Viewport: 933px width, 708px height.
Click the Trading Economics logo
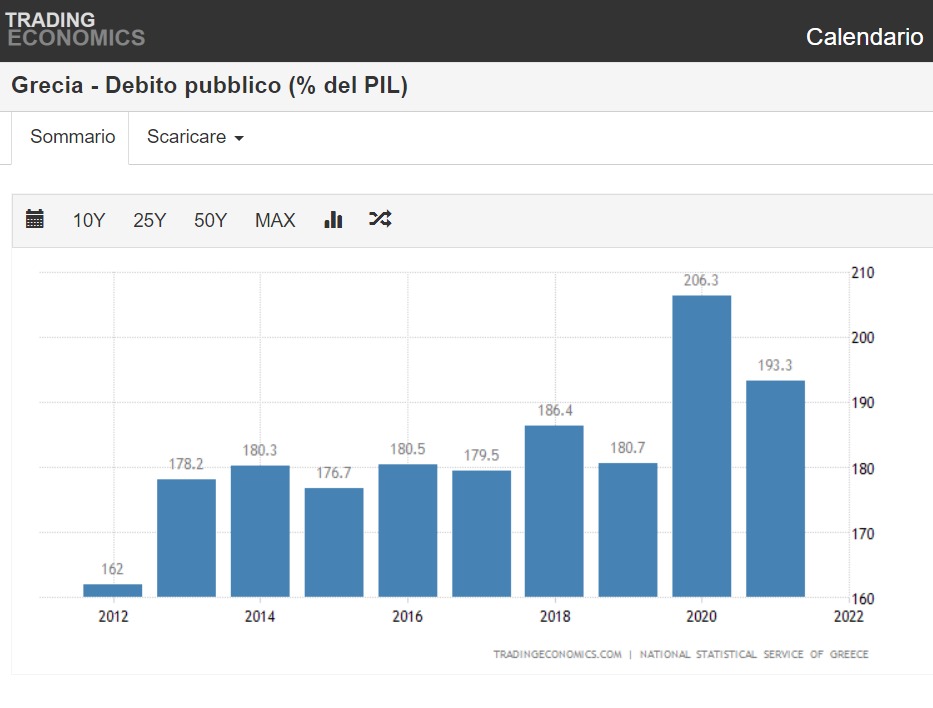[x=75, y=29]
